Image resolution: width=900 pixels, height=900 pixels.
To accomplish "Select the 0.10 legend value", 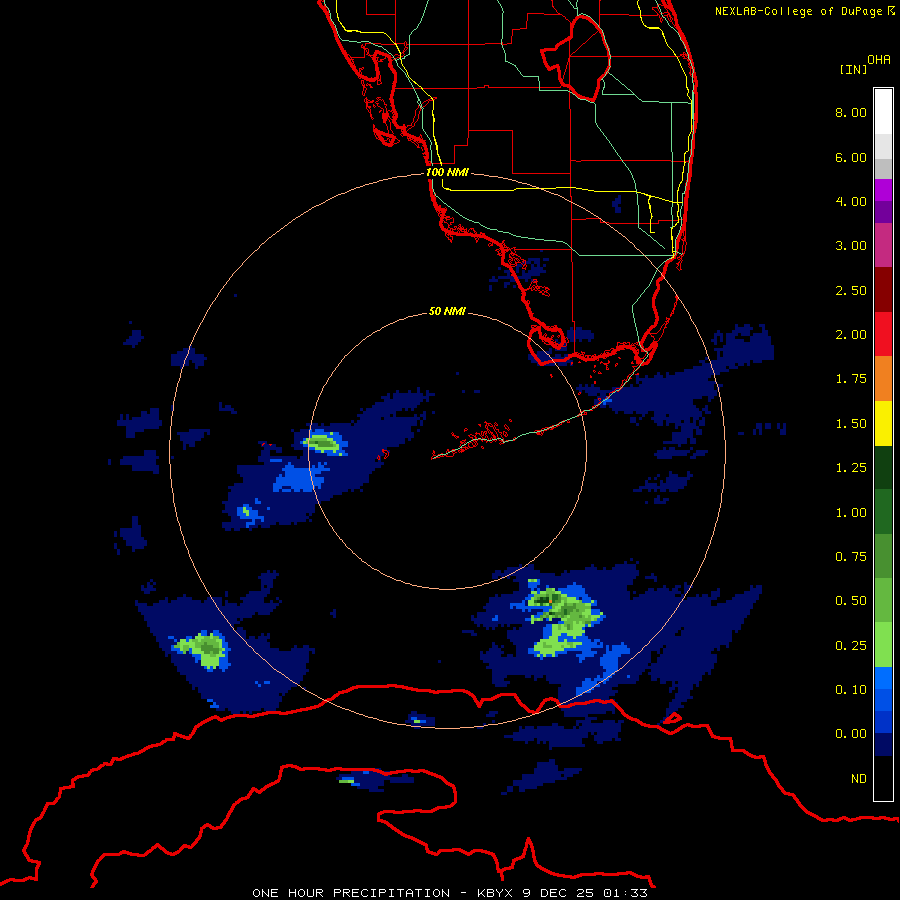I will pyautogui.click(x=851, y=690).
